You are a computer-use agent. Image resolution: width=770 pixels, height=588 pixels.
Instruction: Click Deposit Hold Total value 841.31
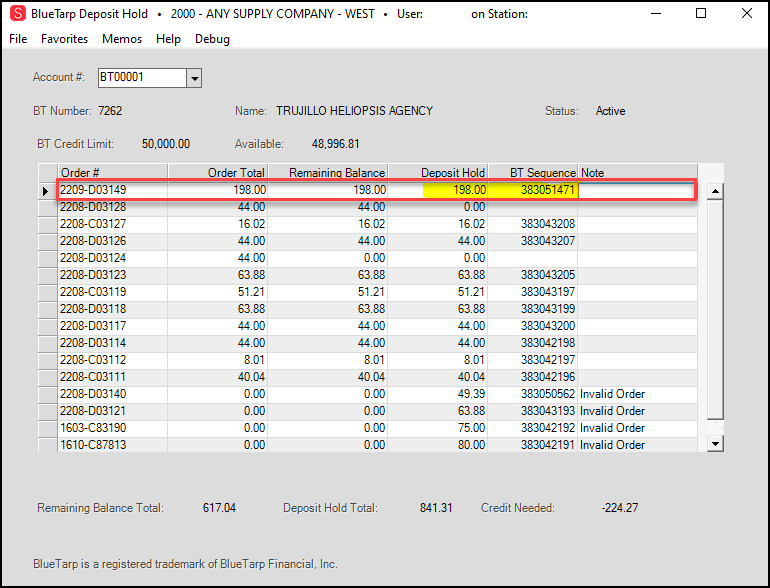click(436, 508)
